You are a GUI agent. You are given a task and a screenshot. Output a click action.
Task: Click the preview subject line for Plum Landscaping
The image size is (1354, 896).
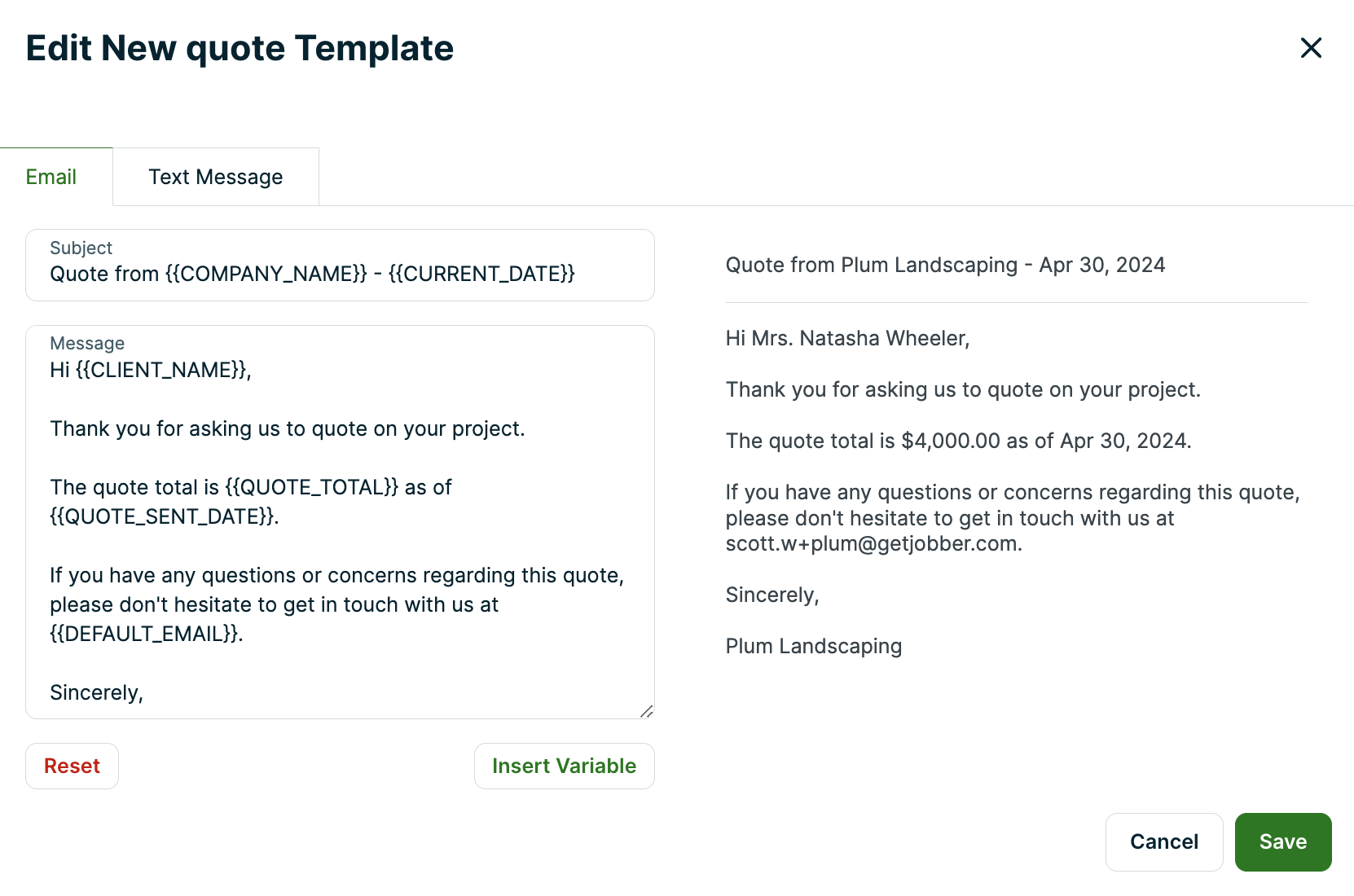(x=945, y=265)
